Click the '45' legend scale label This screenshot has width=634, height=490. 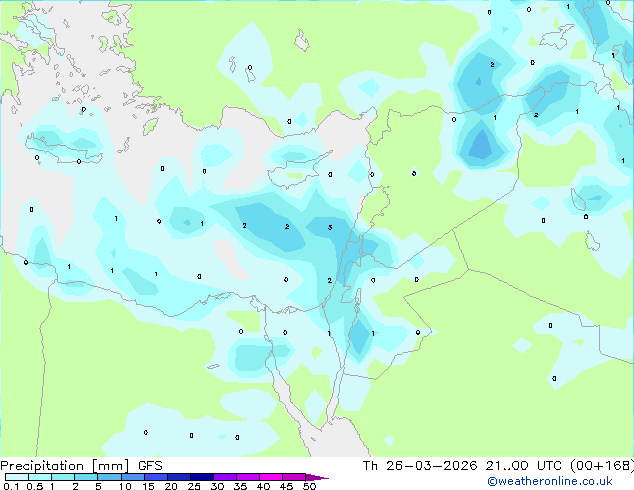click(x=286, y=486)
